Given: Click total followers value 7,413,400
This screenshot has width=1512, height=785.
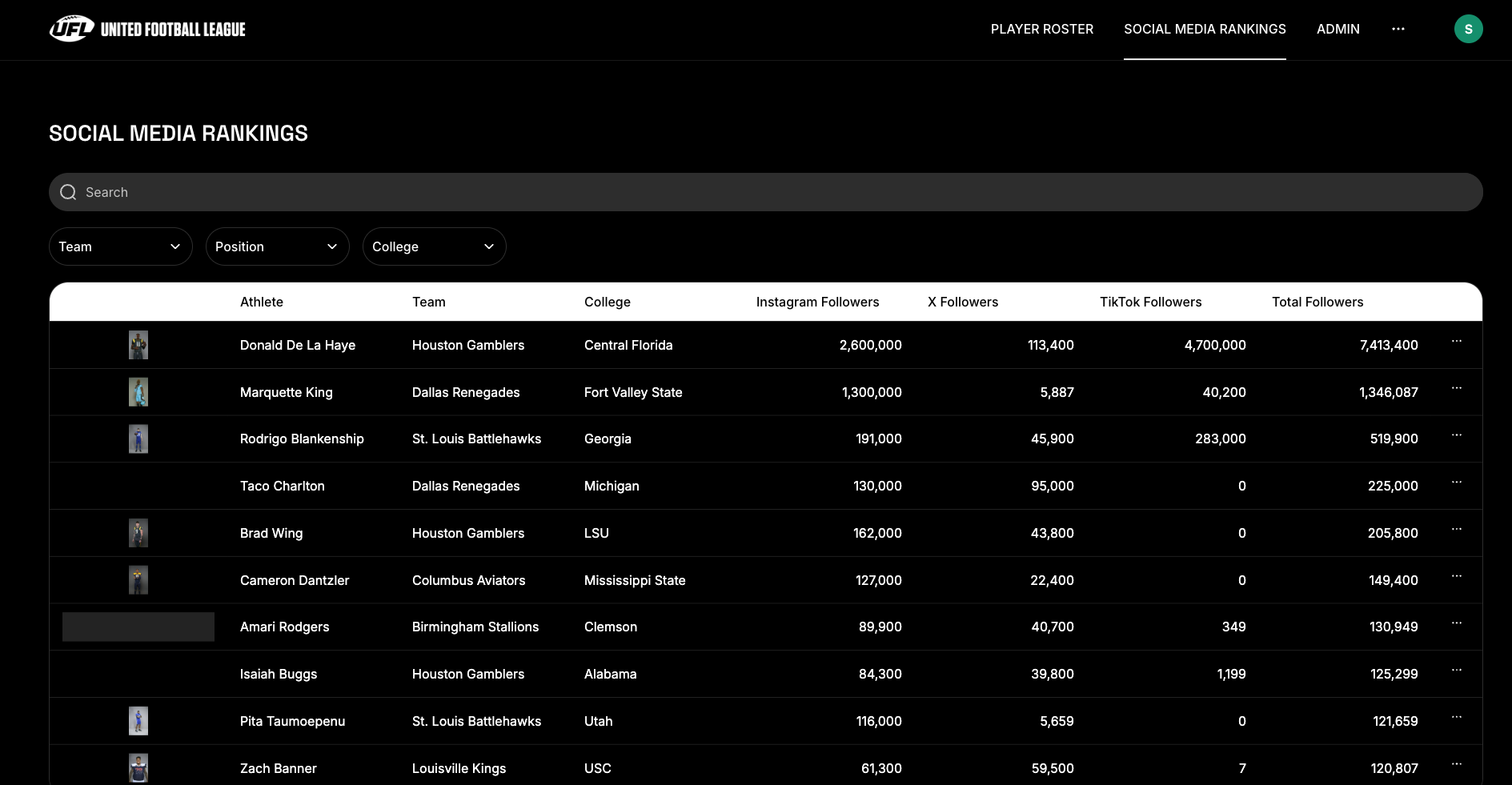Looking at the screenshot, I should pyautogui.click(x=1389, y=345).
